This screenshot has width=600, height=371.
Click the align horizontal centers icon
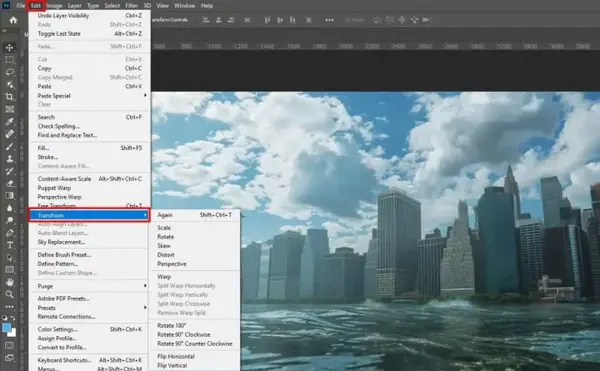click(x=218, y=20)
